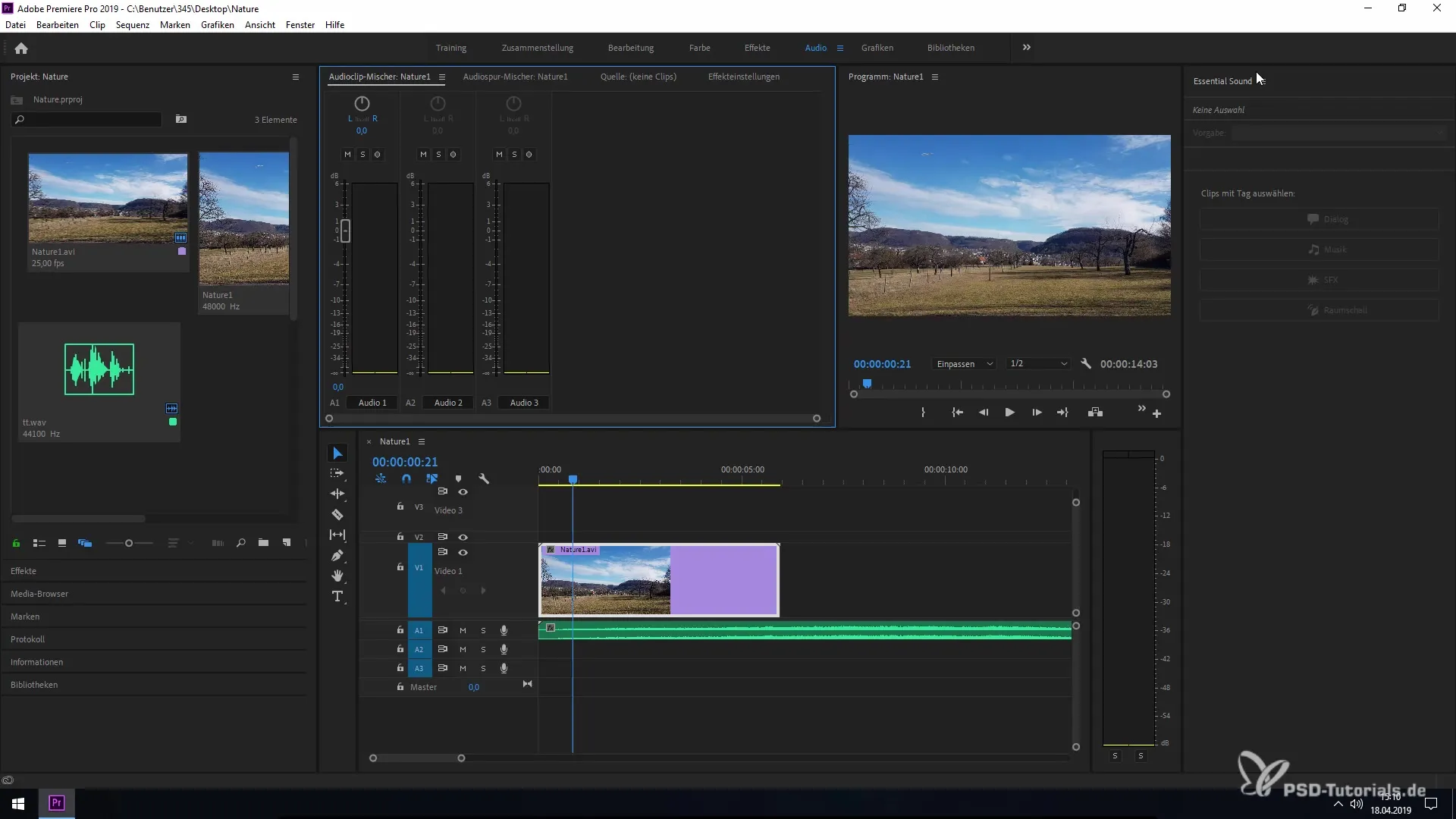The width and height of the screenshot is (1456, 819).
Task: Solo Audio 1 in clip mixer
Action: point(362,154)
